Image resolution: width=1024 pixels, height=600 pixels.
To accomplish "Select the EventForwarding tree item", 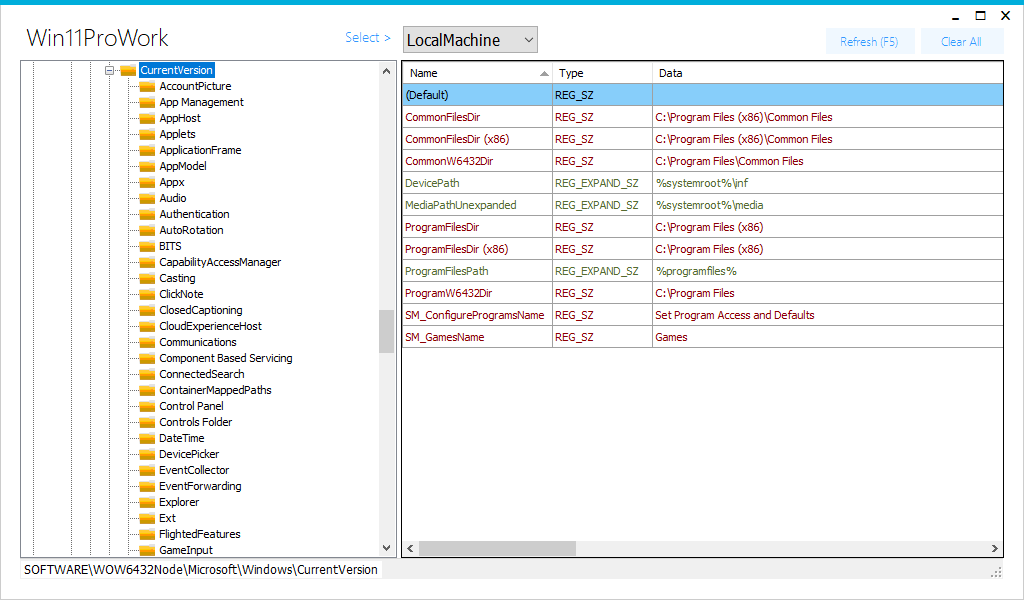I will click(x=200, y=486).
